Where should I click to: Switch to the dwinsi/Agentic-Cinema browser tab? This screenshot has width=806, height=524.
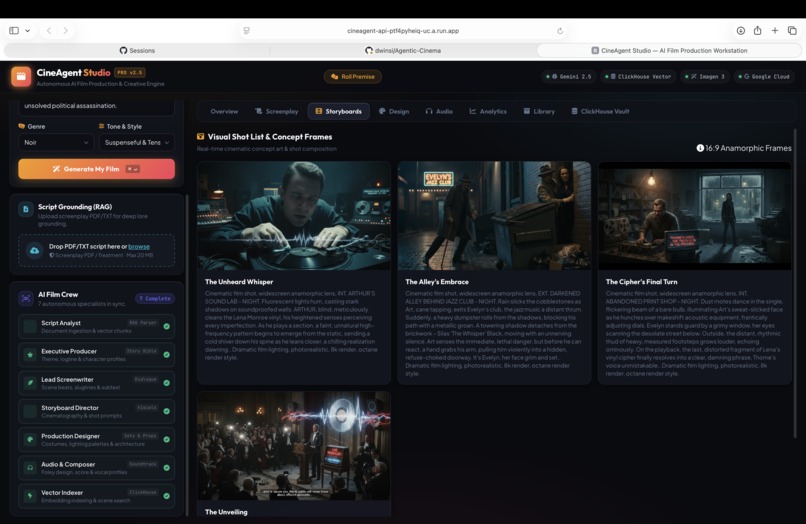pyautogui.click(x=402, y=50)
